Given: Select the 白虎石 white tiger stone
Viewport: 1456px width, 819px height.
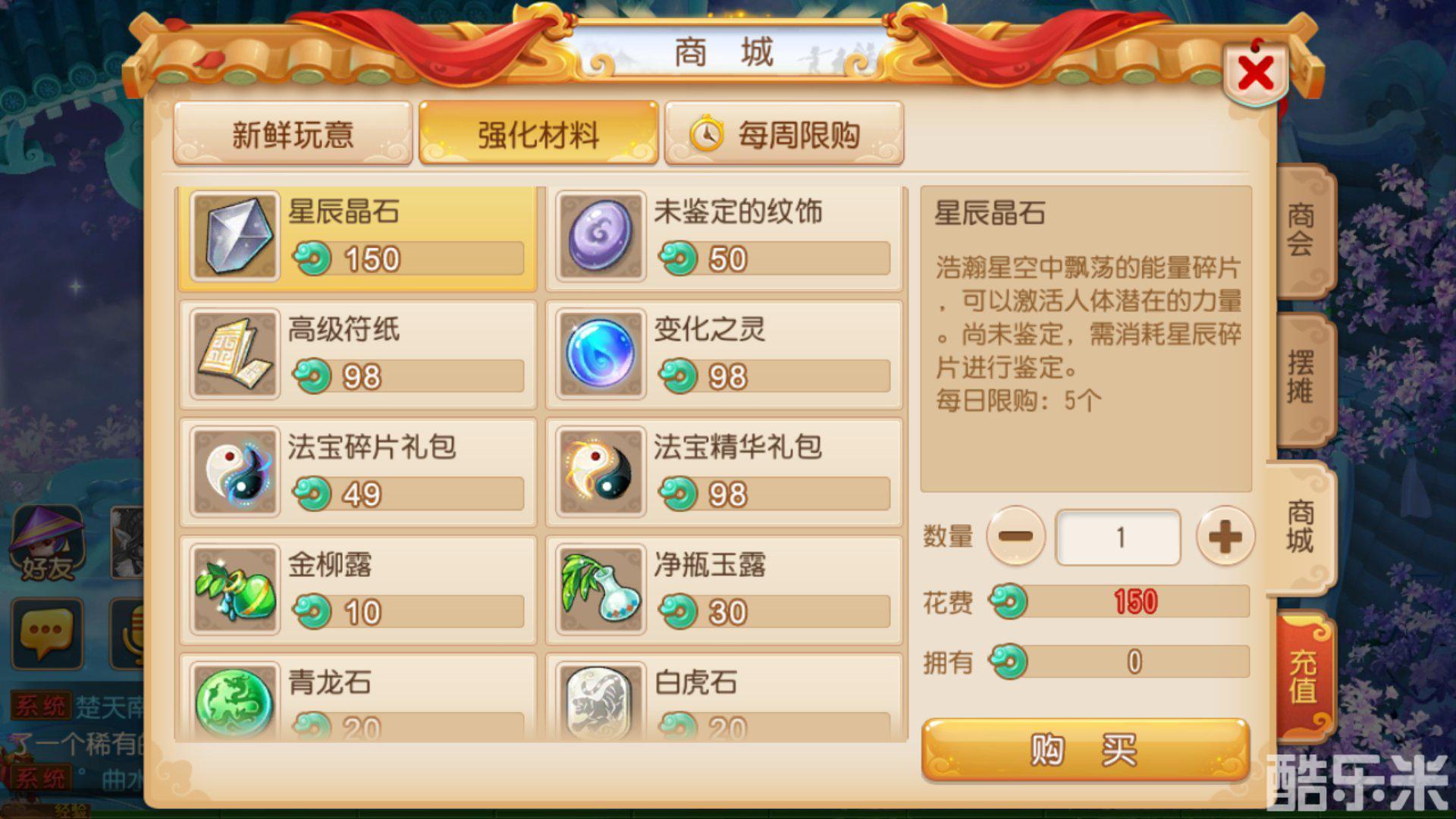Looking at the screenshot, I should (601, 701).
